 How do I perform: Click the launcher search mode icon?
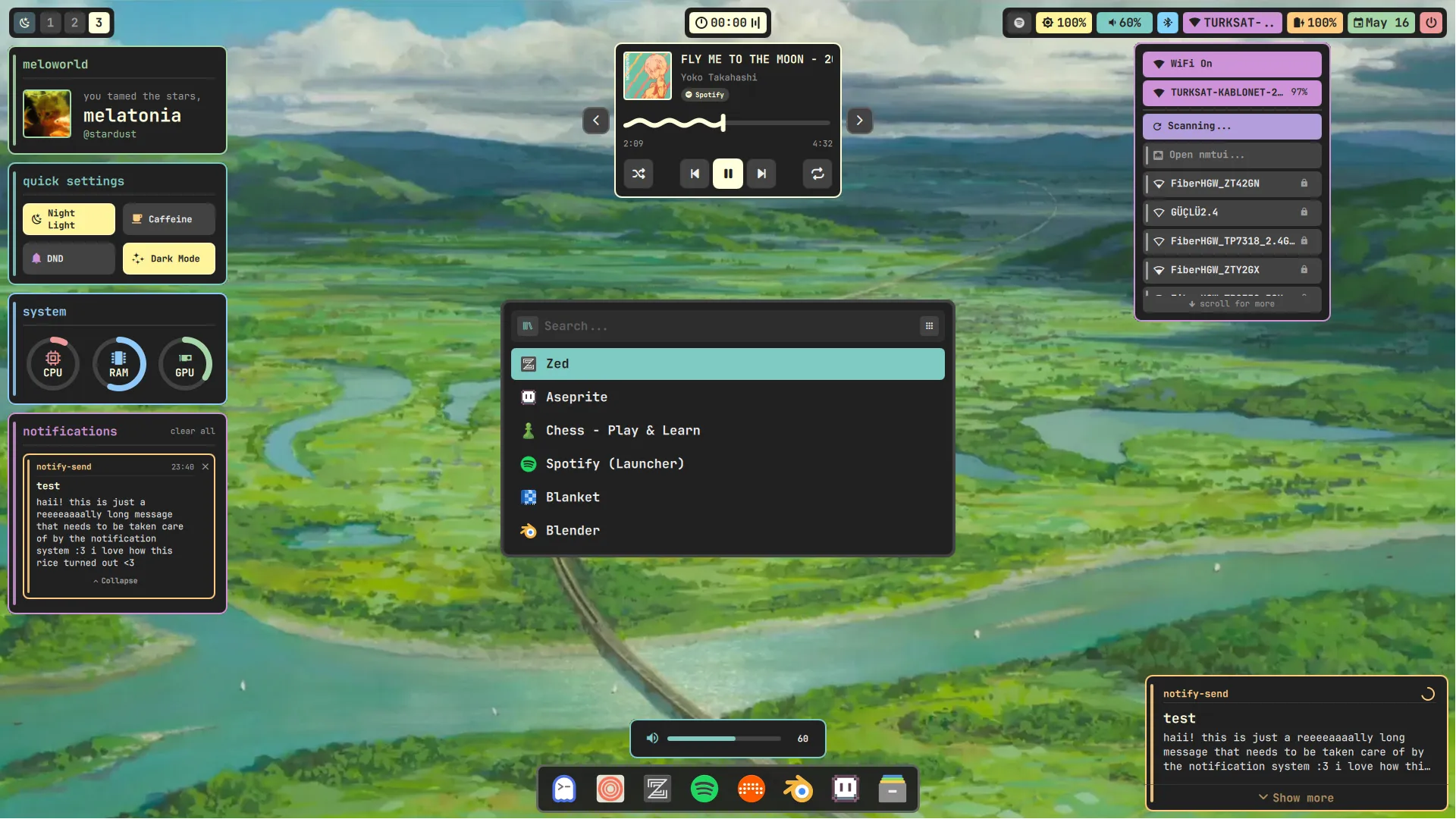pyautogui.click(x=528, y=326)
